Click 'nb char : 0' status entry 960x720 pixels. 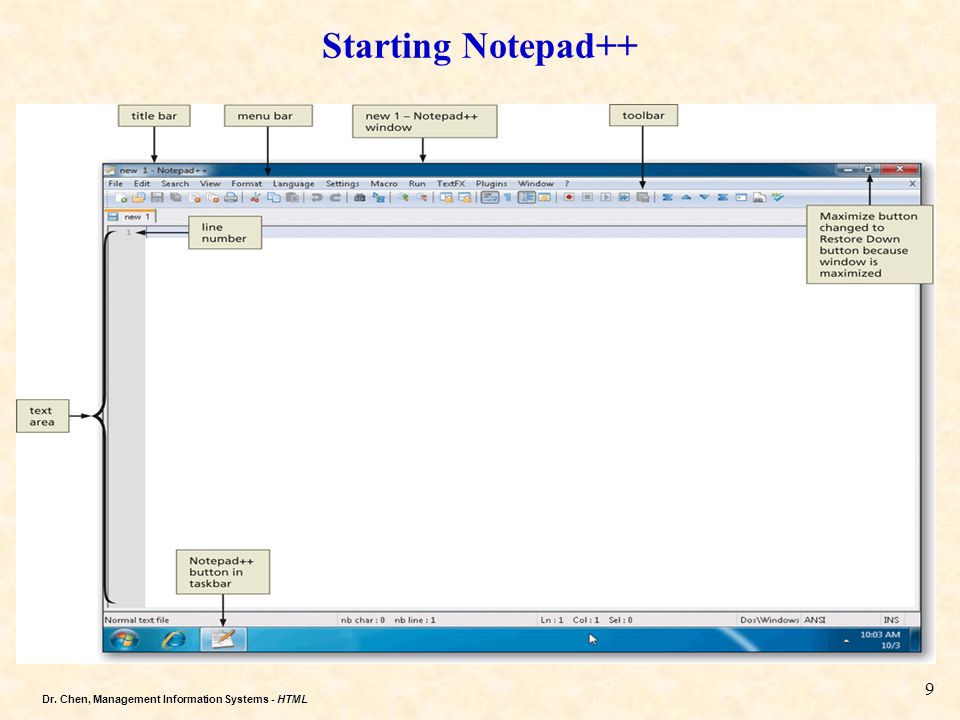pos(363,620)
